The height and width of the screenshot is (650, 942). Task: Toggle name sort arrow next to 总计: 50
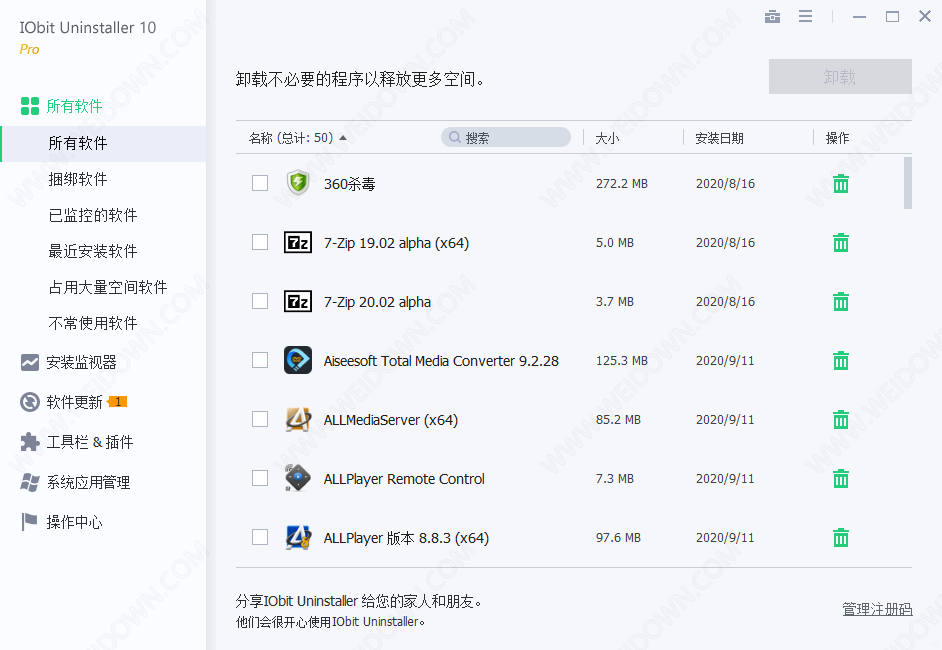pyautogui.click(x=343, y=138)
